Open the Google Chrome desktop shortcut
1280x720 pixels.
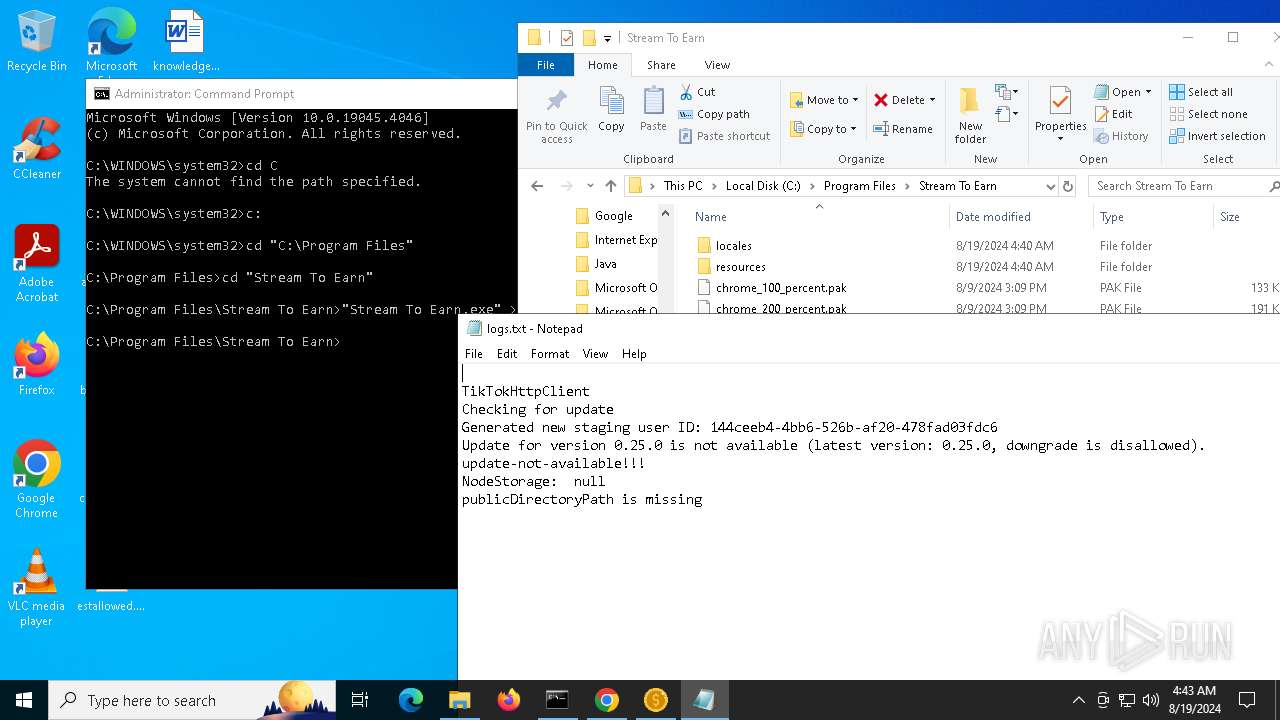37,480
